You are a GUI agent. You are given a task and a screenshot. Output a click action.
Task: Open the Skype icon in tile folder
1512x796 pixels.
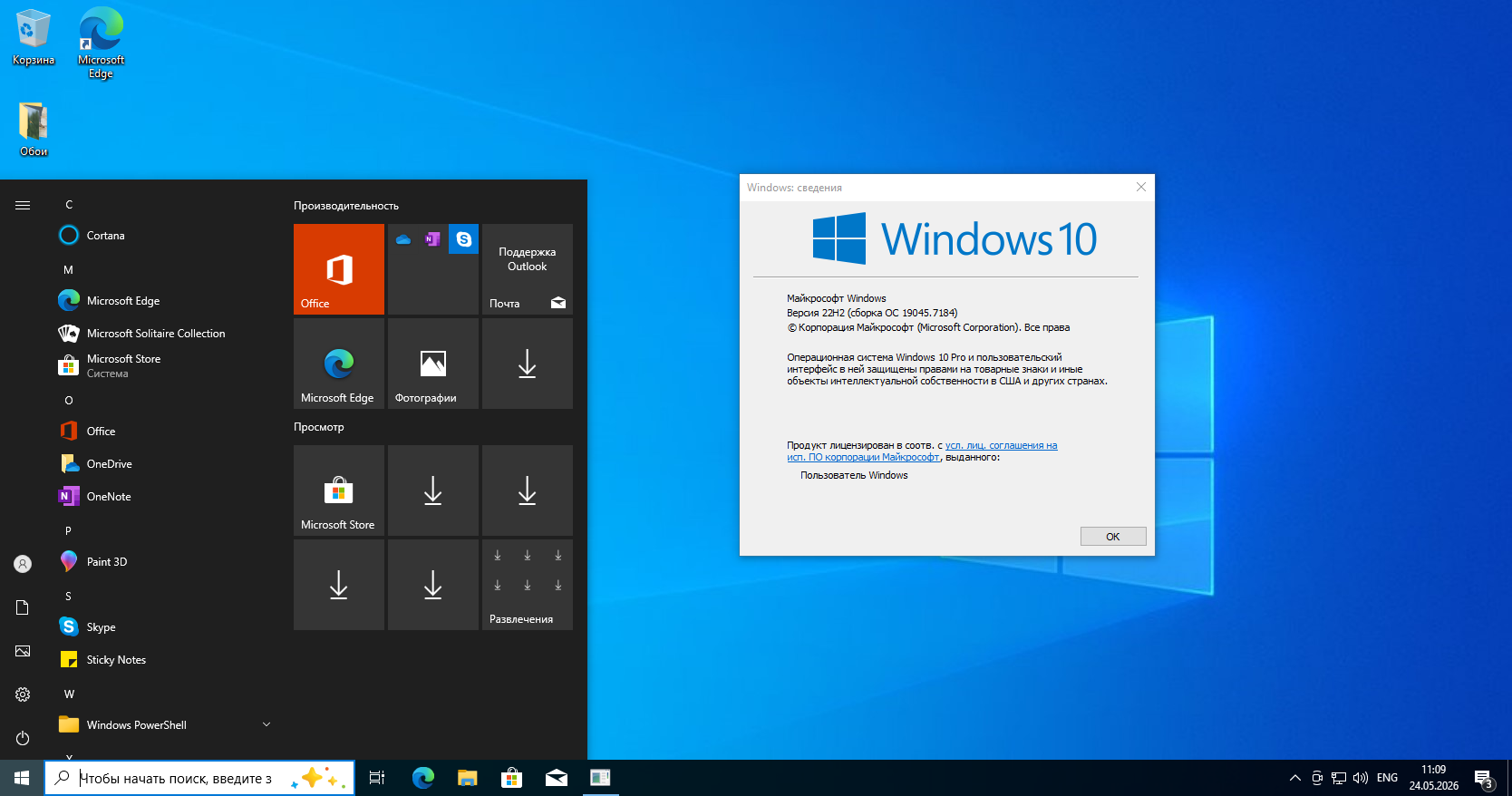464,239
